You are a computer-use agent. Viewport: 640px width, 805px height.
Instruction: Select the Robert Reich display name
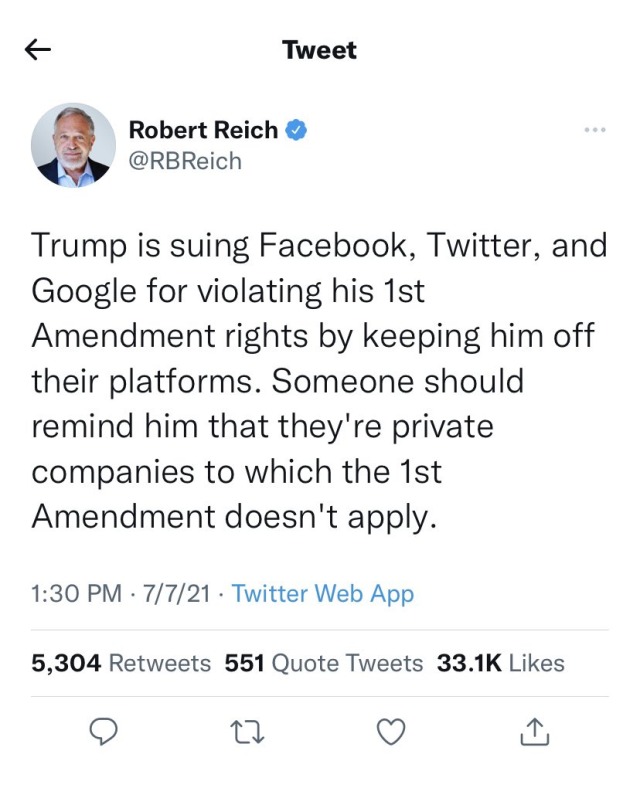coord(206,130)
